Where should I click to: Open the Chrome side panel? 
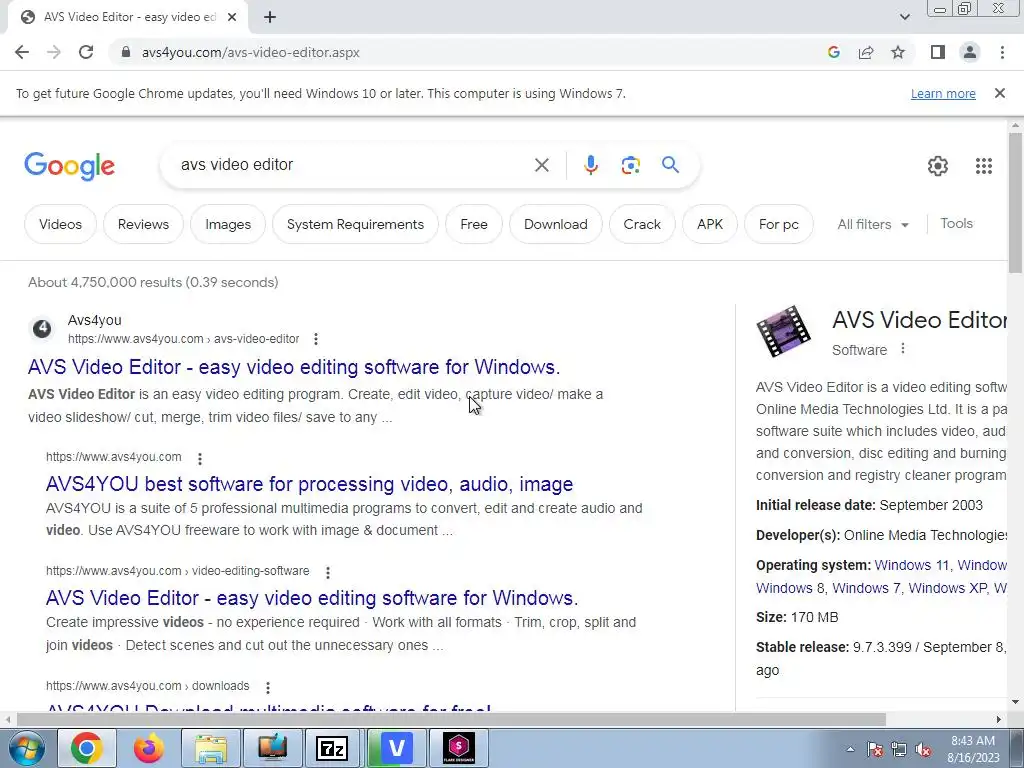click(938, 52)
